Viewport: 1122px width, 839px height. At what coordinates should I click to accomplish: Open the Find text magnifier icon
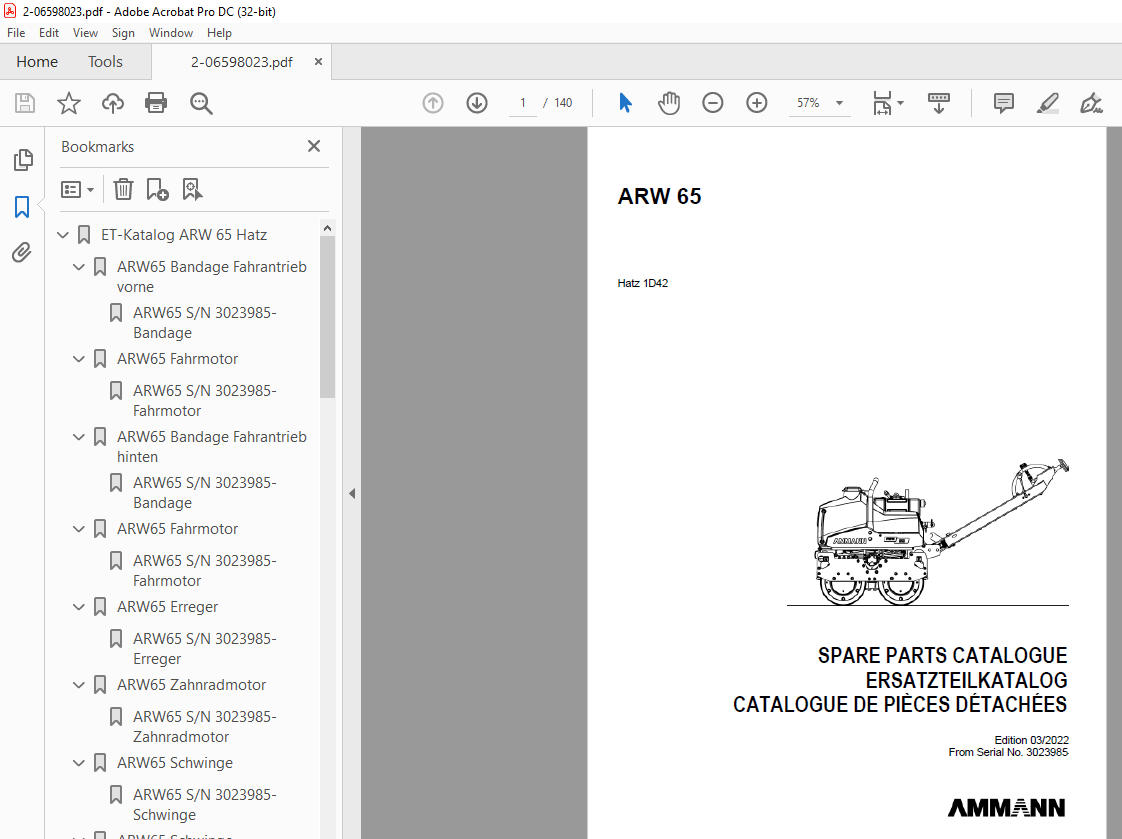coord(201,103)
